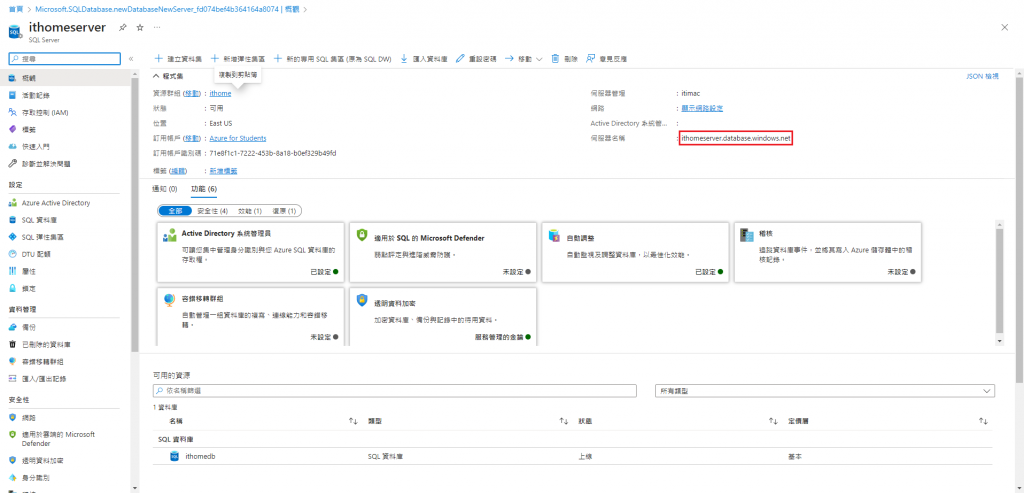The height and width of the screenshot is (493, 1024).
Task: Select the Recovery (1) filter pill
Action: [x=284, y=211]
